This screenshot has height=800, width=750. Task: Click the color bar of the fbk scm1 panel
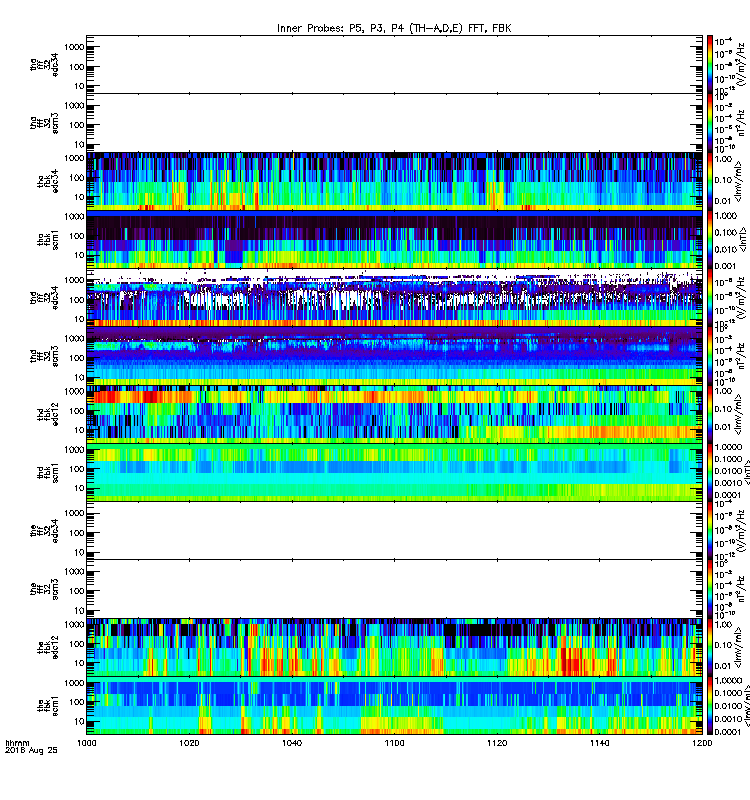pos(710,706)
